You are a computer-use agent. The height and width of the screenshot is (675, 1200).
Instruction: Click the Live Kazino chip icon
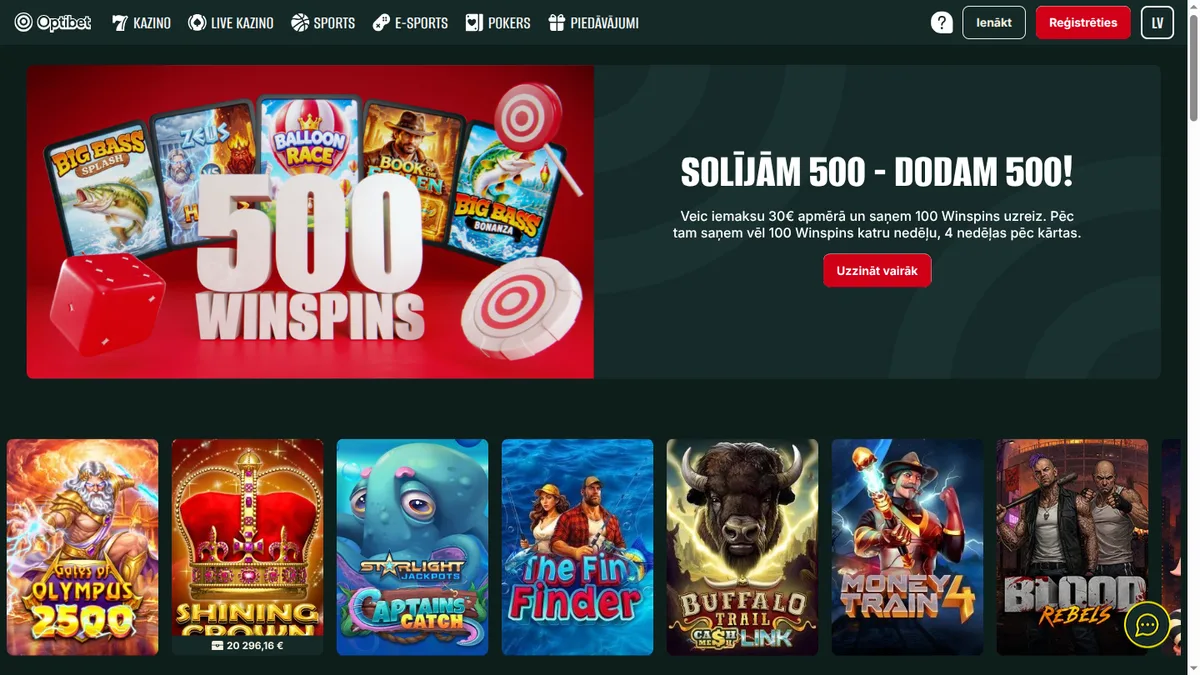click(x=197, y=22)
